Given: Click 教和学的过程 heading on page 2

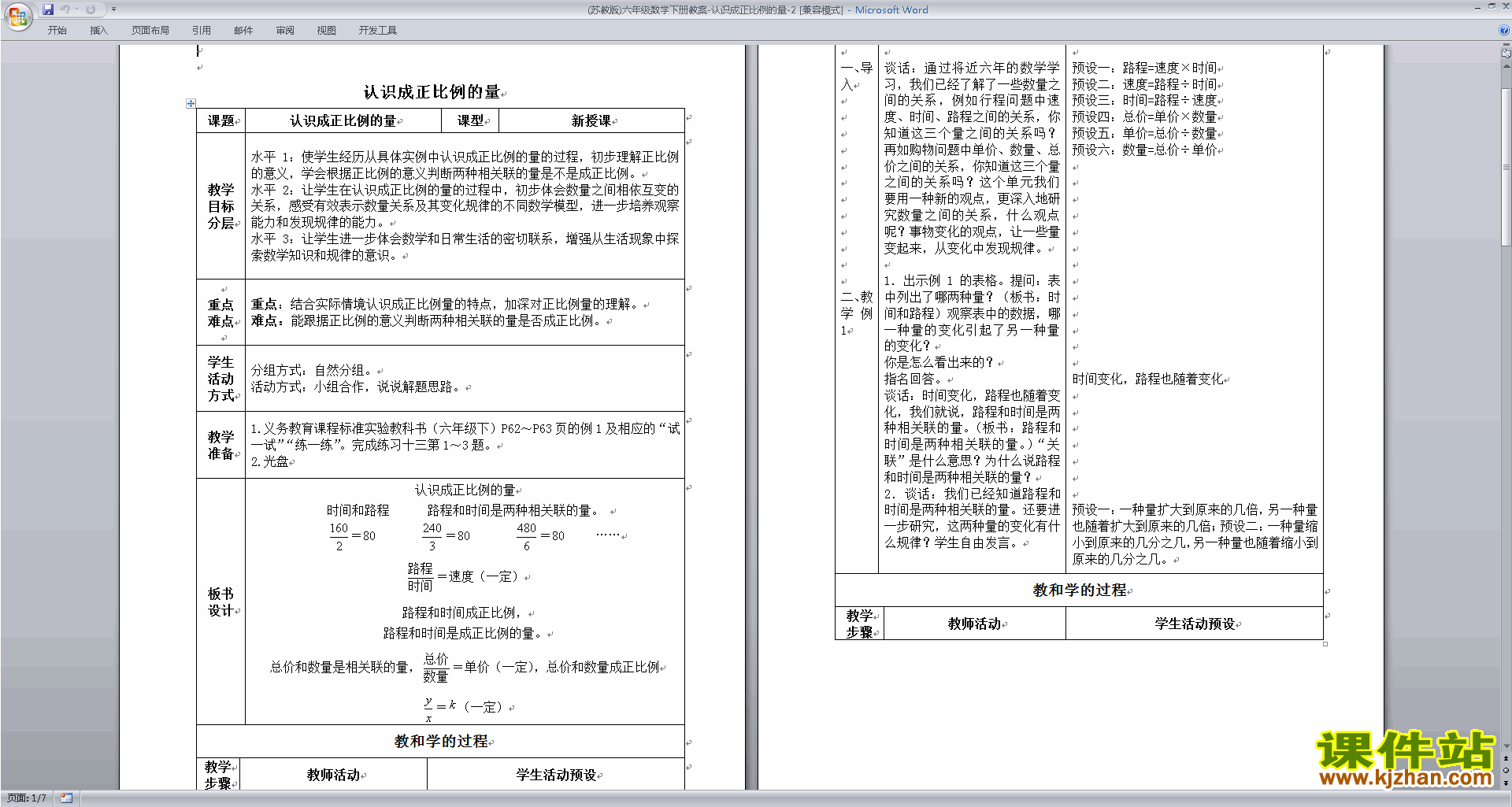Looking at the screenshot, I should coord(1080,590).
